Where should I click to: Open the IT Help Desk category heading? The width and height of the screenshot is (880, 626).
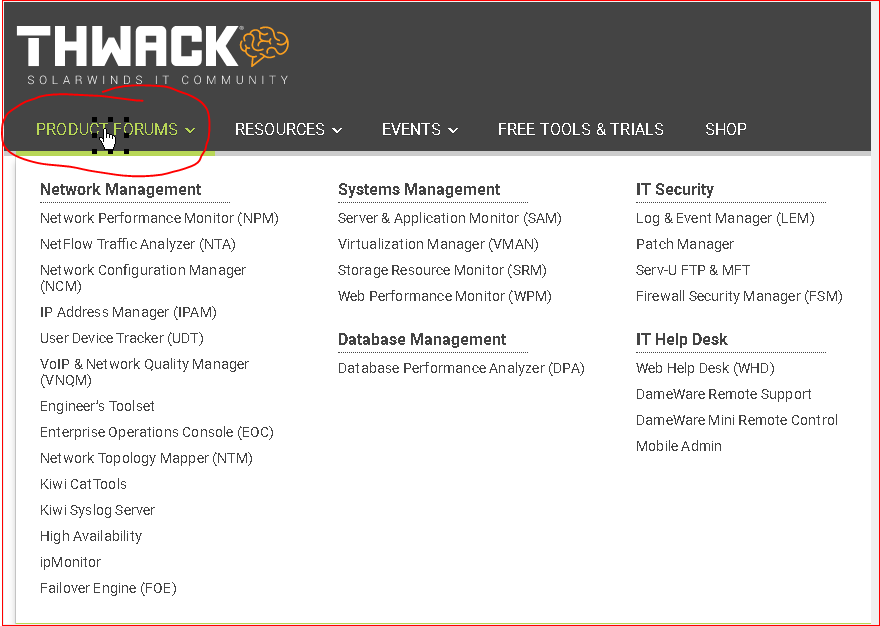click(x=681, y=339)
